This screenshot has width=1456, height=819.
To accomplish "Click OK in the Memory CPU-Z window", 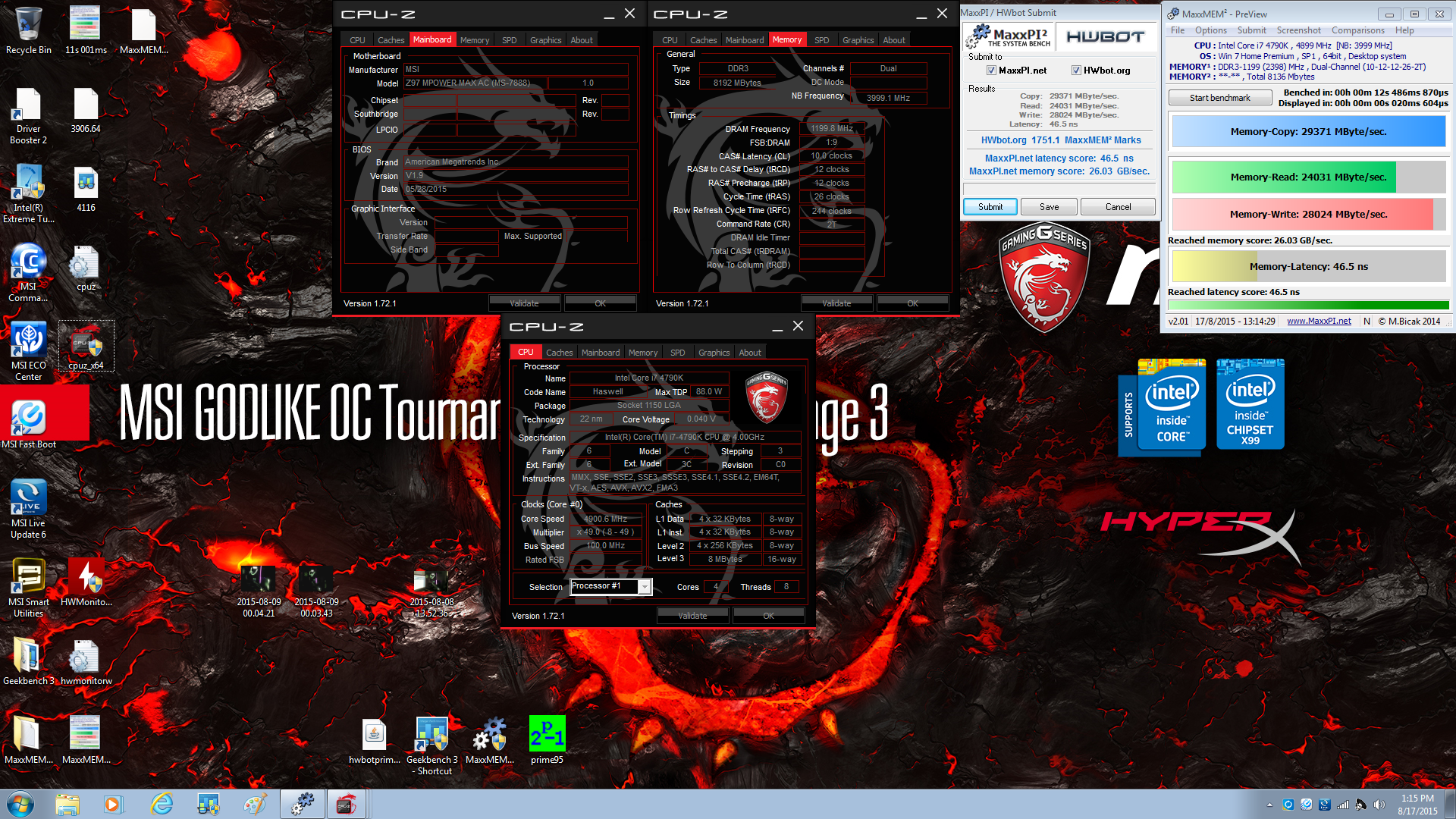I will (x=912, y=303).
